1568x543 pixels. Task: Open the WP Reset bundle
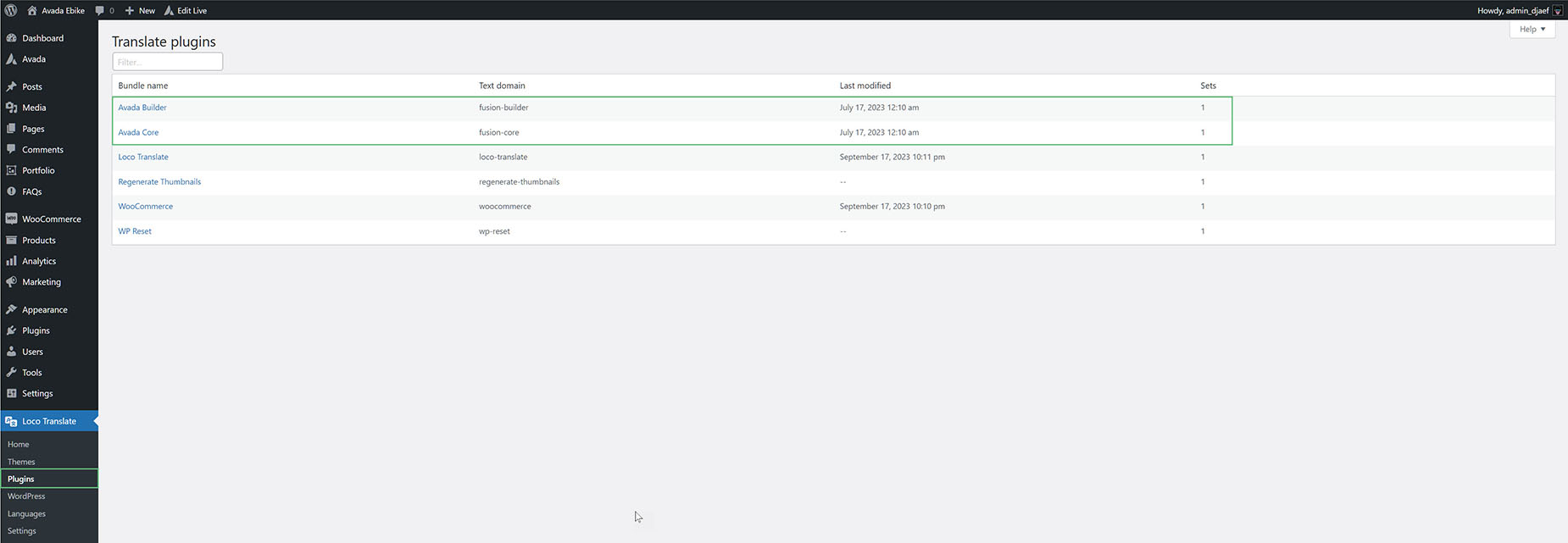click(x=135, y=230)
